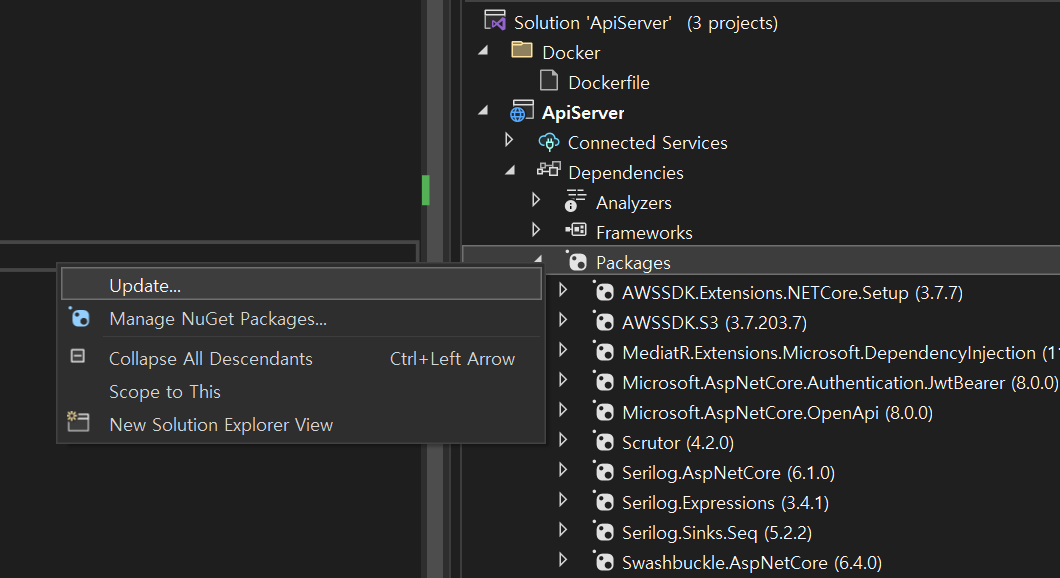This screenshot has width=1060, height=578.
Task: Expand the Analyzers node
Action: [536, 199]
